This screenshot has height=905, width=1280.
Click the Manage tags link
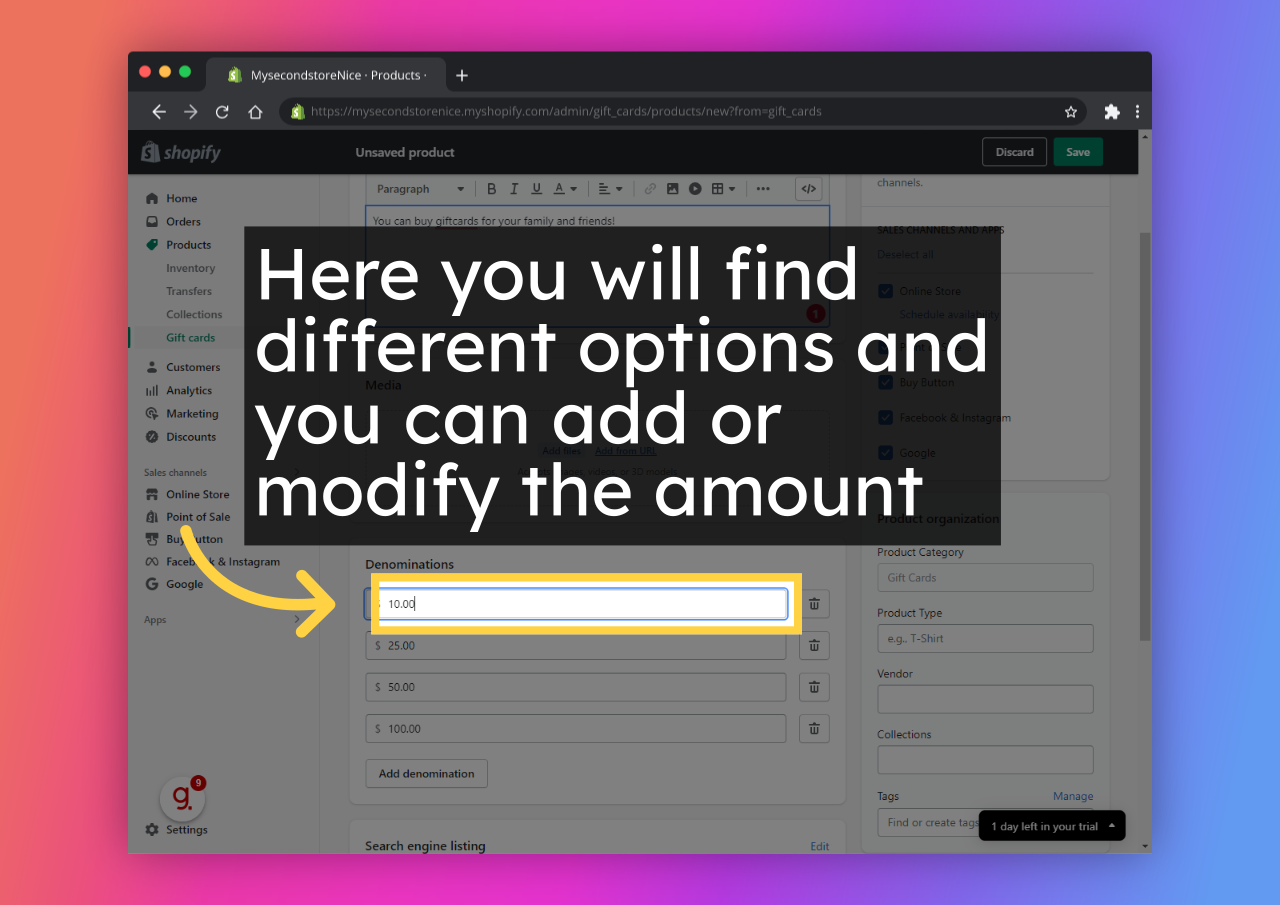coord(1073,796)
